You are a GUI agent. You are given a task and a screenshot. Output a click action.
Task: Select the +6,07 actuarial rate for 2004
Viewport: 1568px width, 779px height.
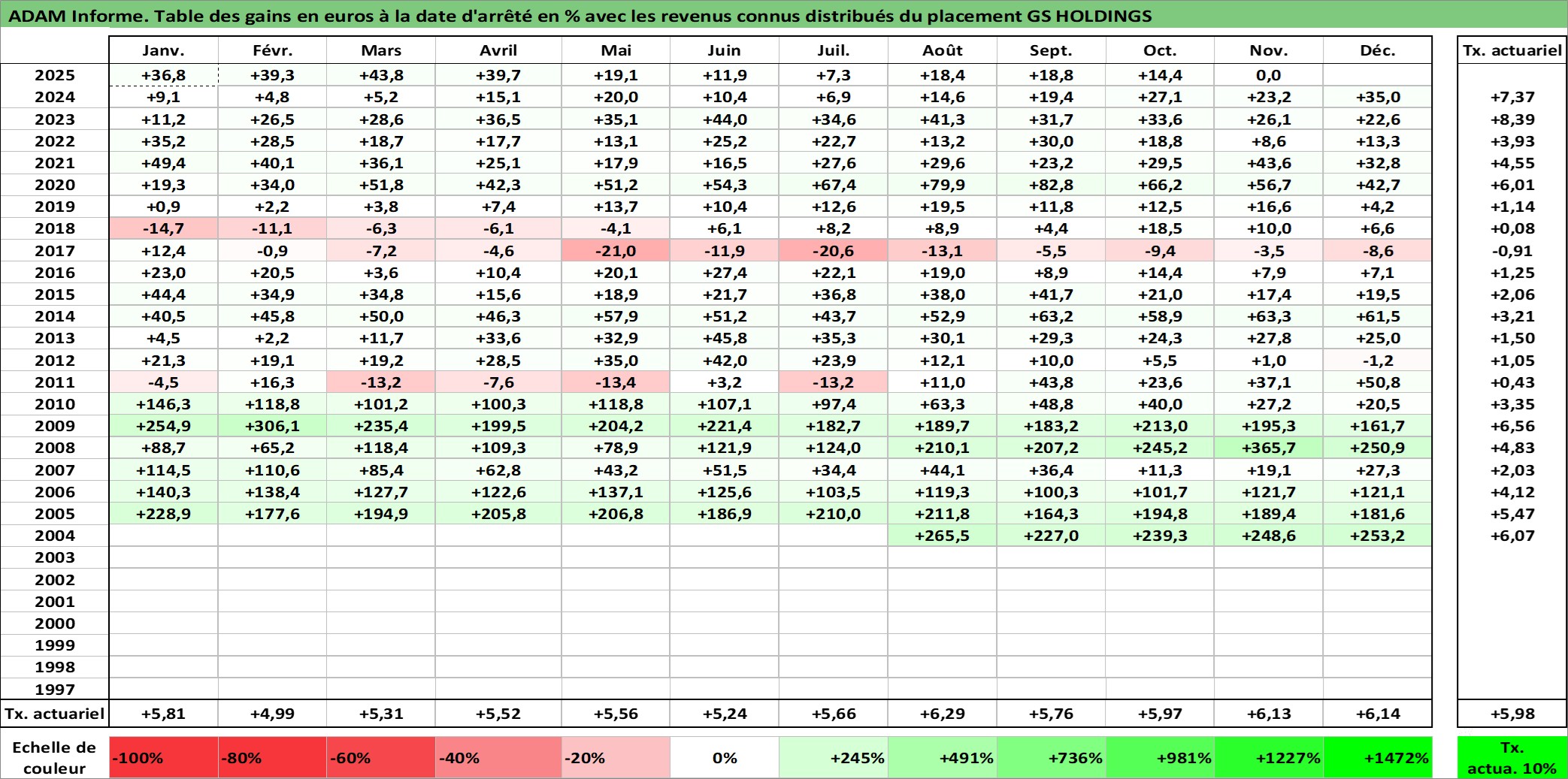1512,536
